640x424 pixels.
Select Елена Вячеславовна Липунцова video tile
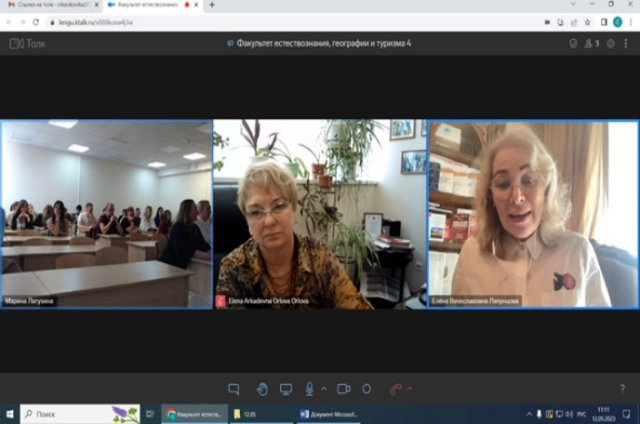pos(533,214)
